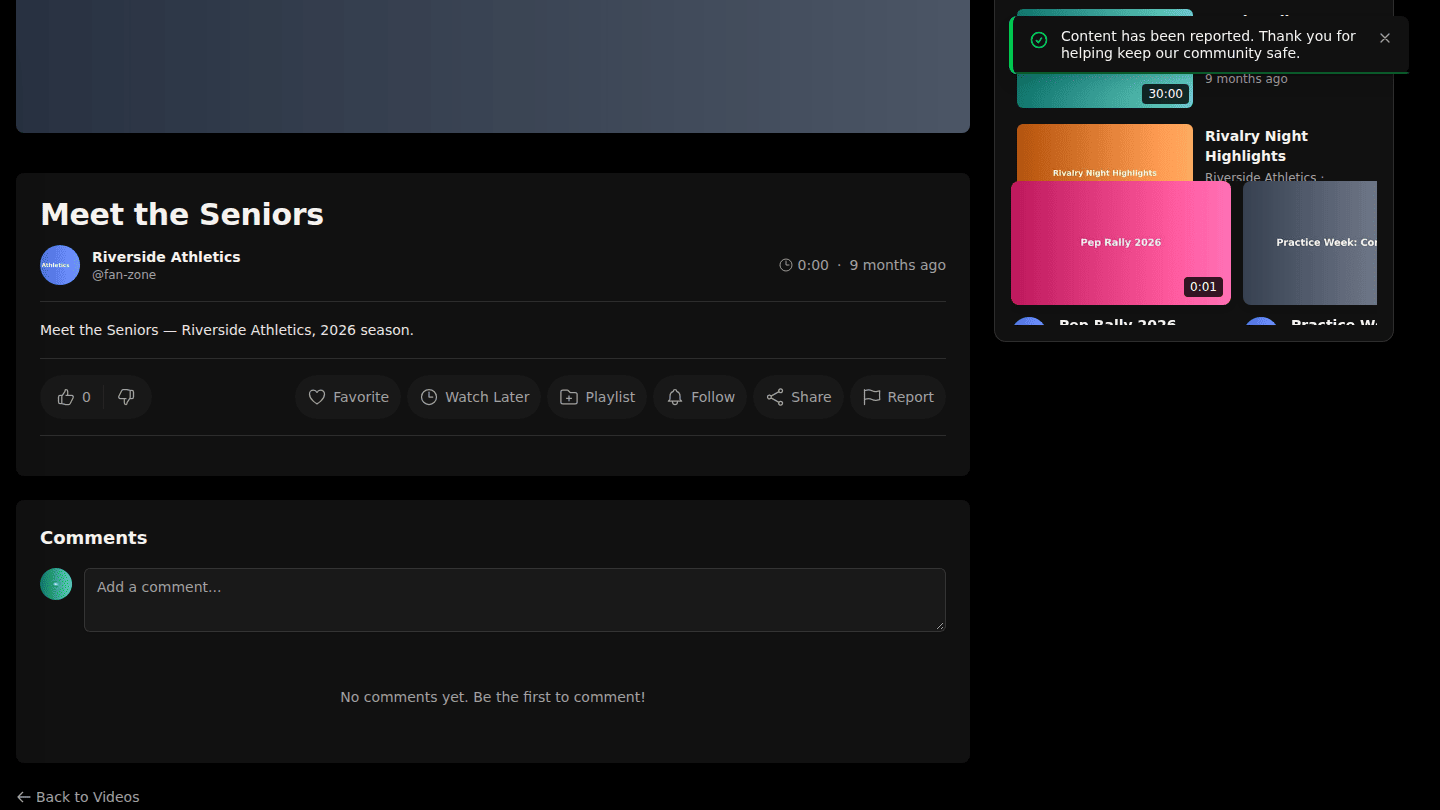The image size is (1440, 810).
Task: Open the Share options
Action: coord(798,397)
